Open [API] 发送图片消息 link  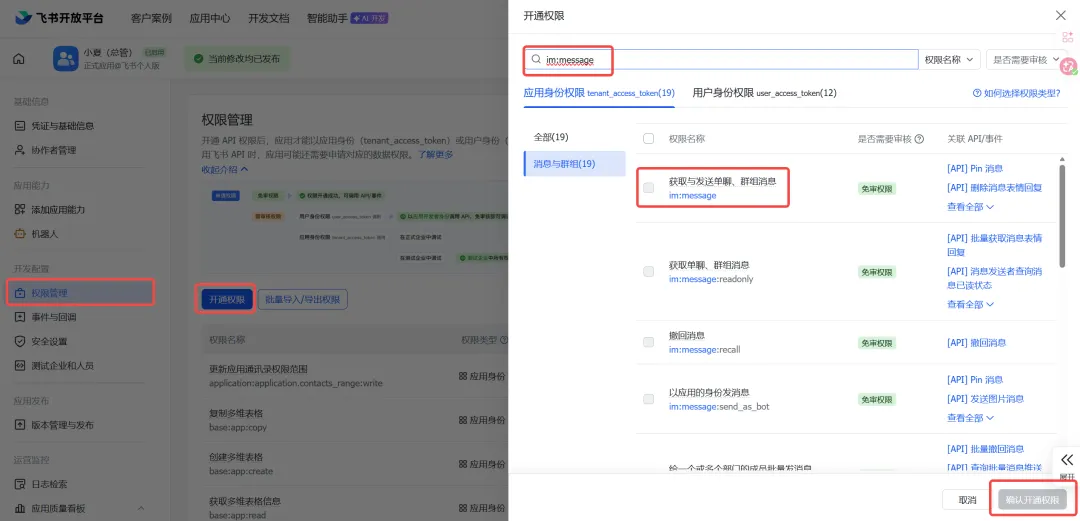coord(986,398)
